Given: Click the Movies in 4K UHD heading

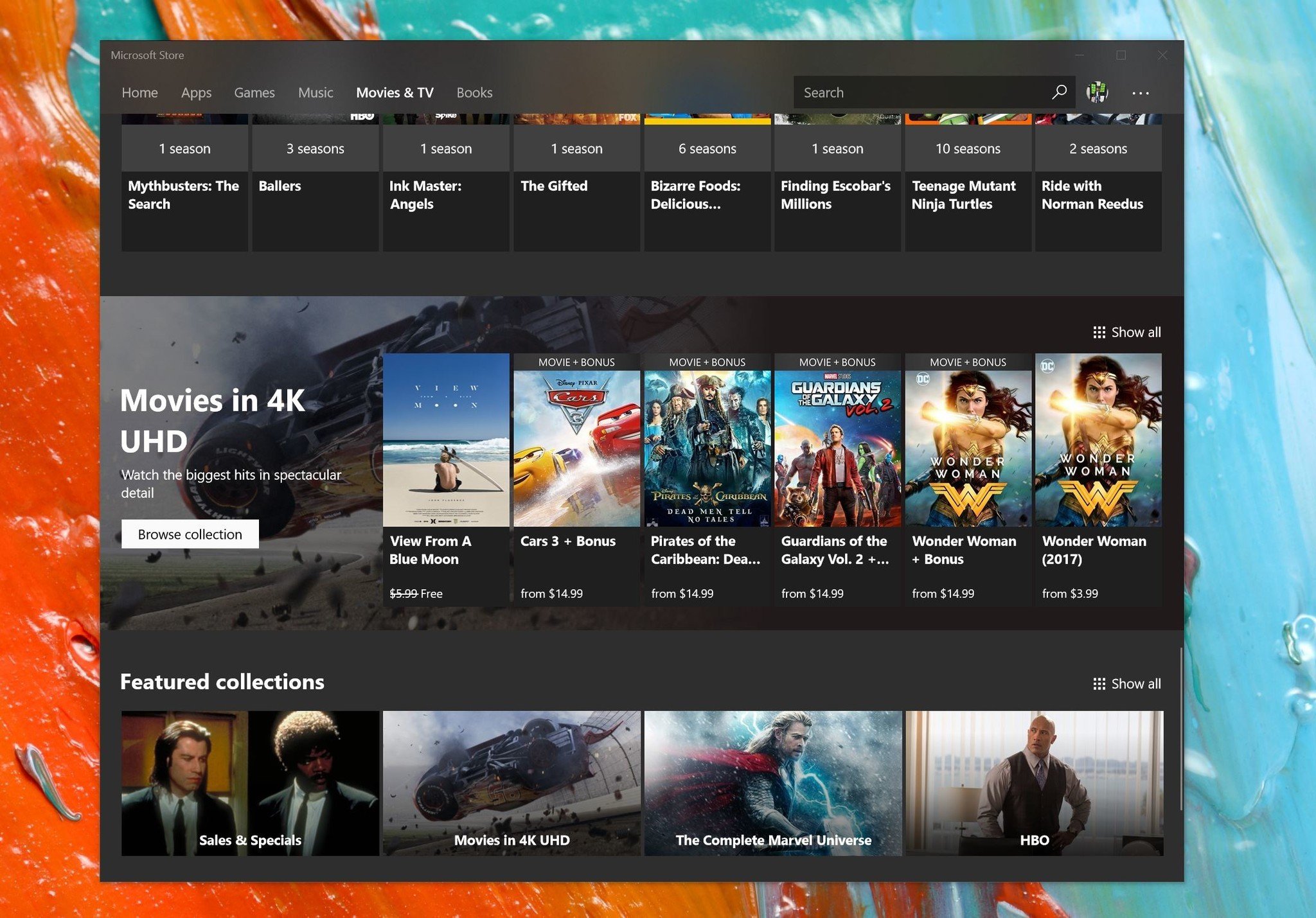Looking at the screenshot, I should click(x=213, y=420).
